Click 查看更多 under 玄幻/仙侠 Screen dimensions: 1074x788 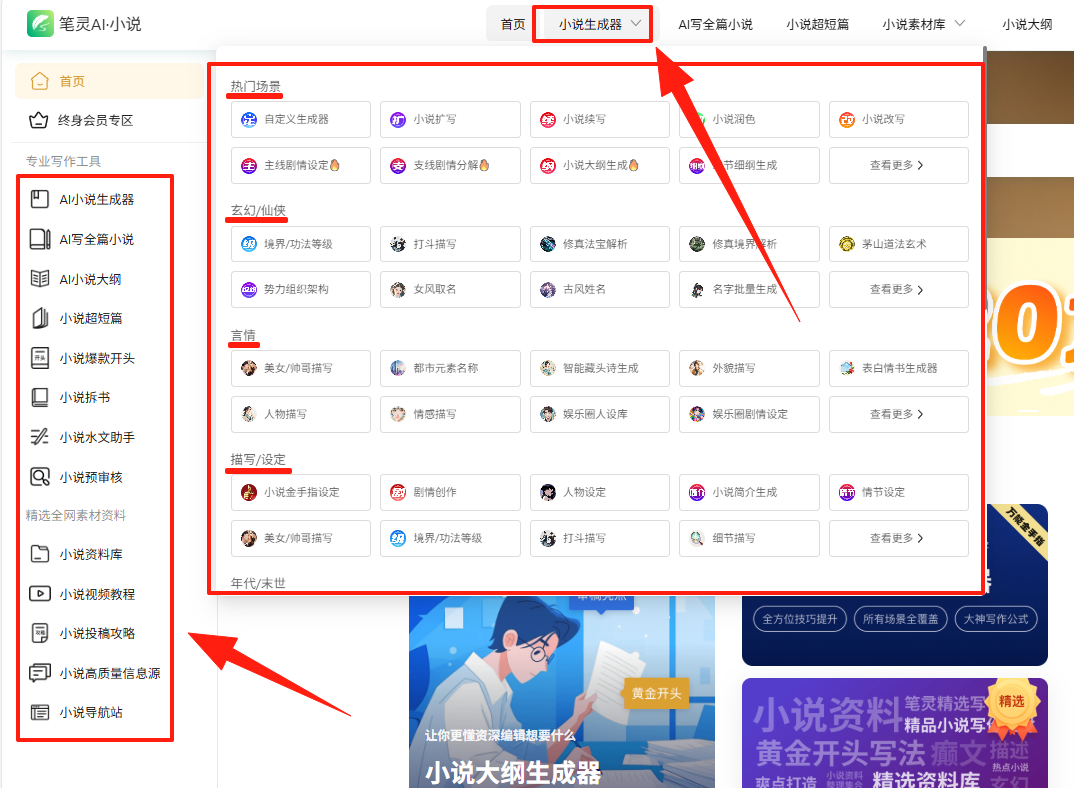click(x=899, y=289)
